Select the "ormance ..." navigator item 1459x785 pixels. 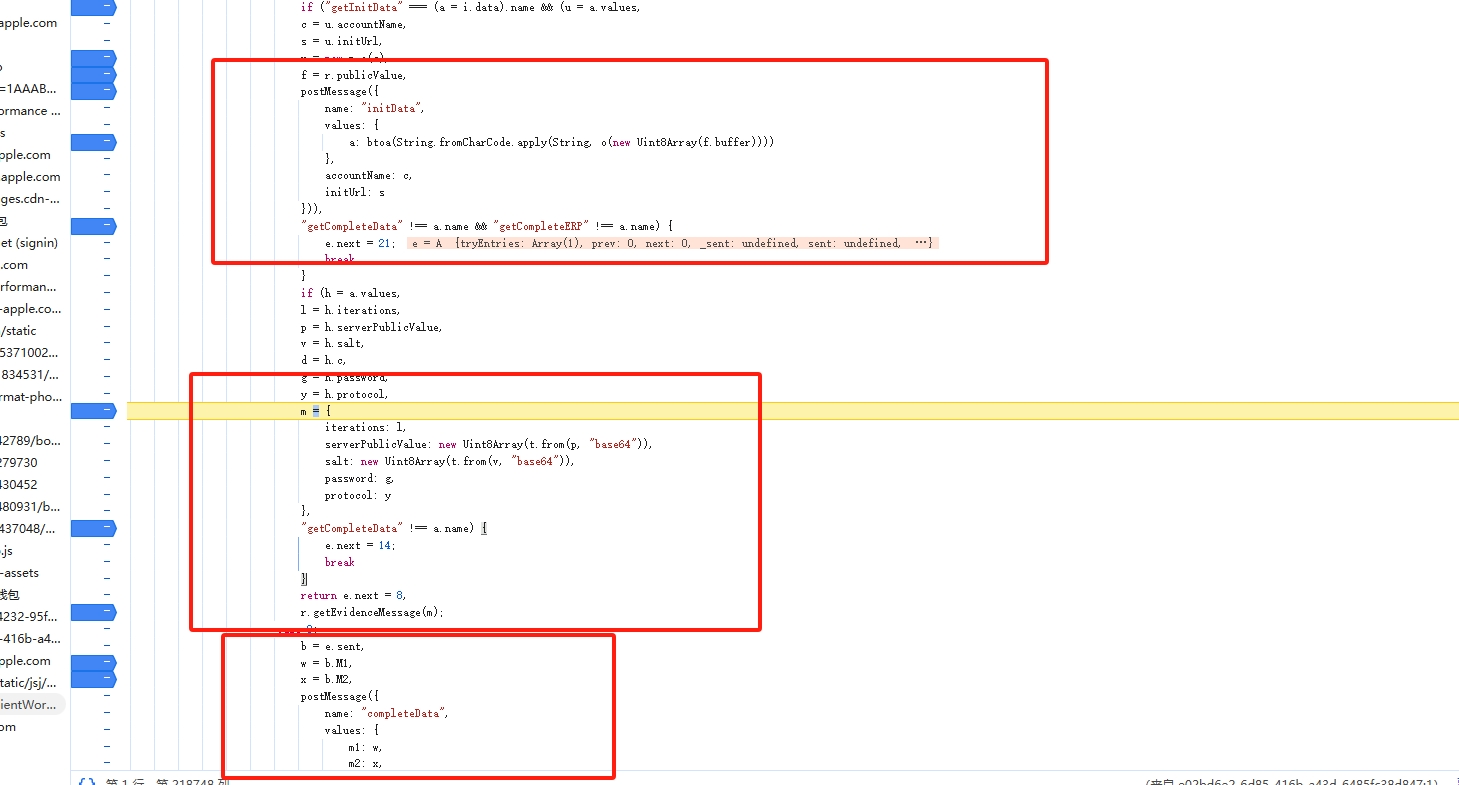[30, 111]
